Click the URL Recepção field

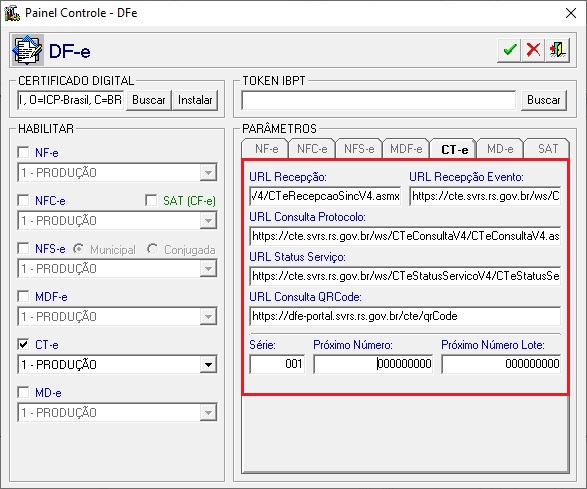point(325,196)
